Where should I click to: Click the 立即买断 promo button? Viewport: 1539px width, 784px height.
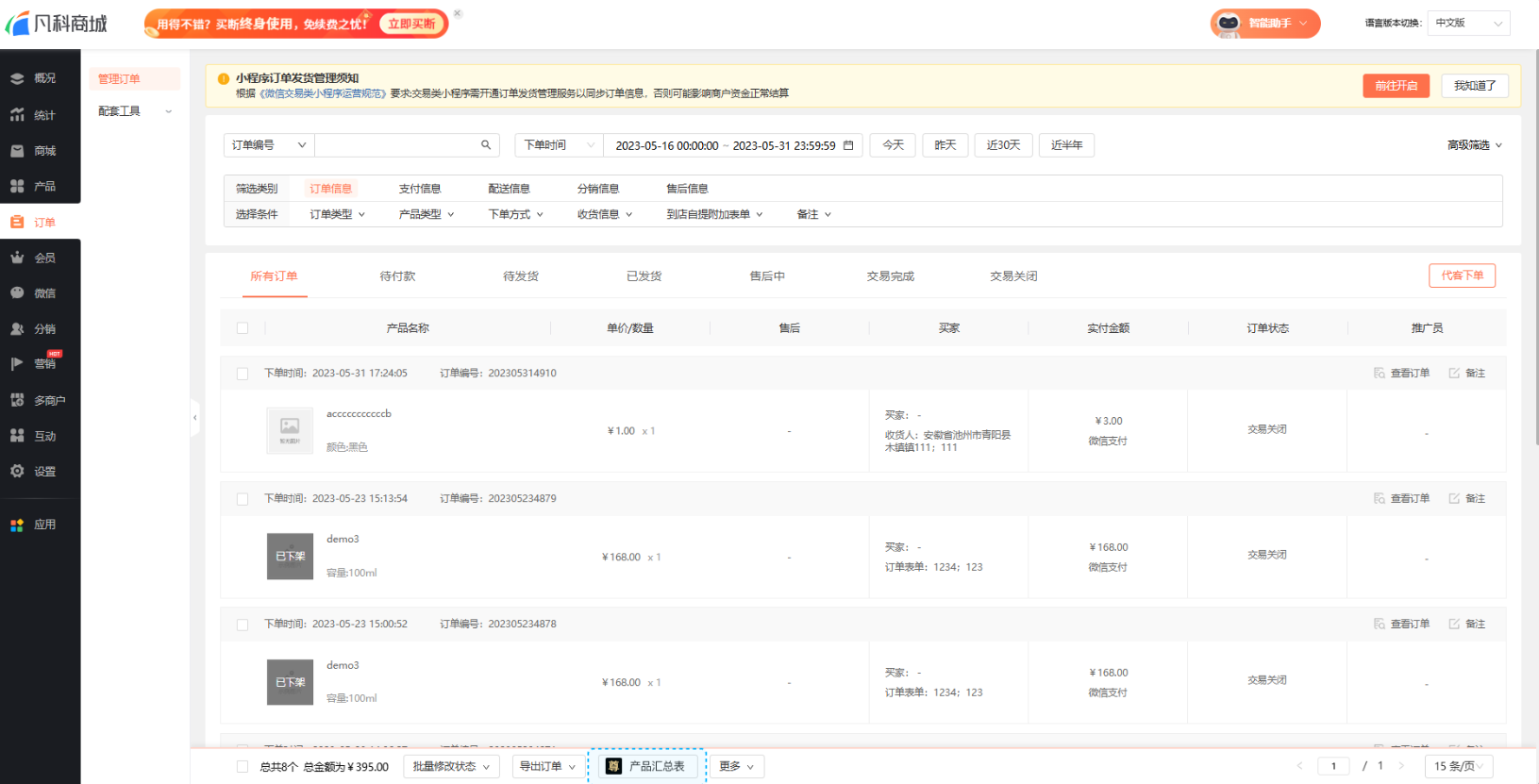pos(411,24)
